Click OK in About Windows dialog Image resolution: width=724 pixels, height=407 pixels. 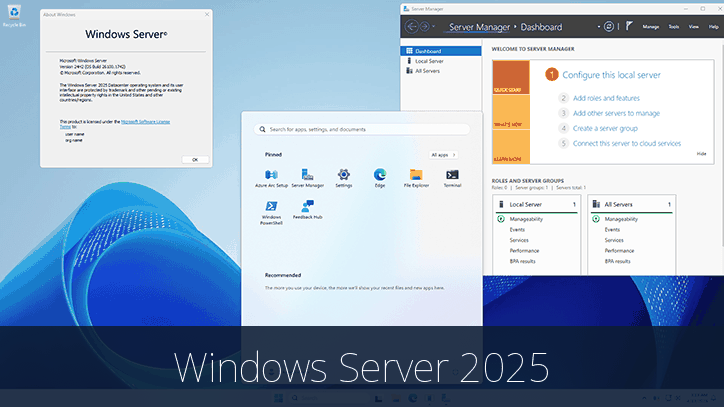195,159
